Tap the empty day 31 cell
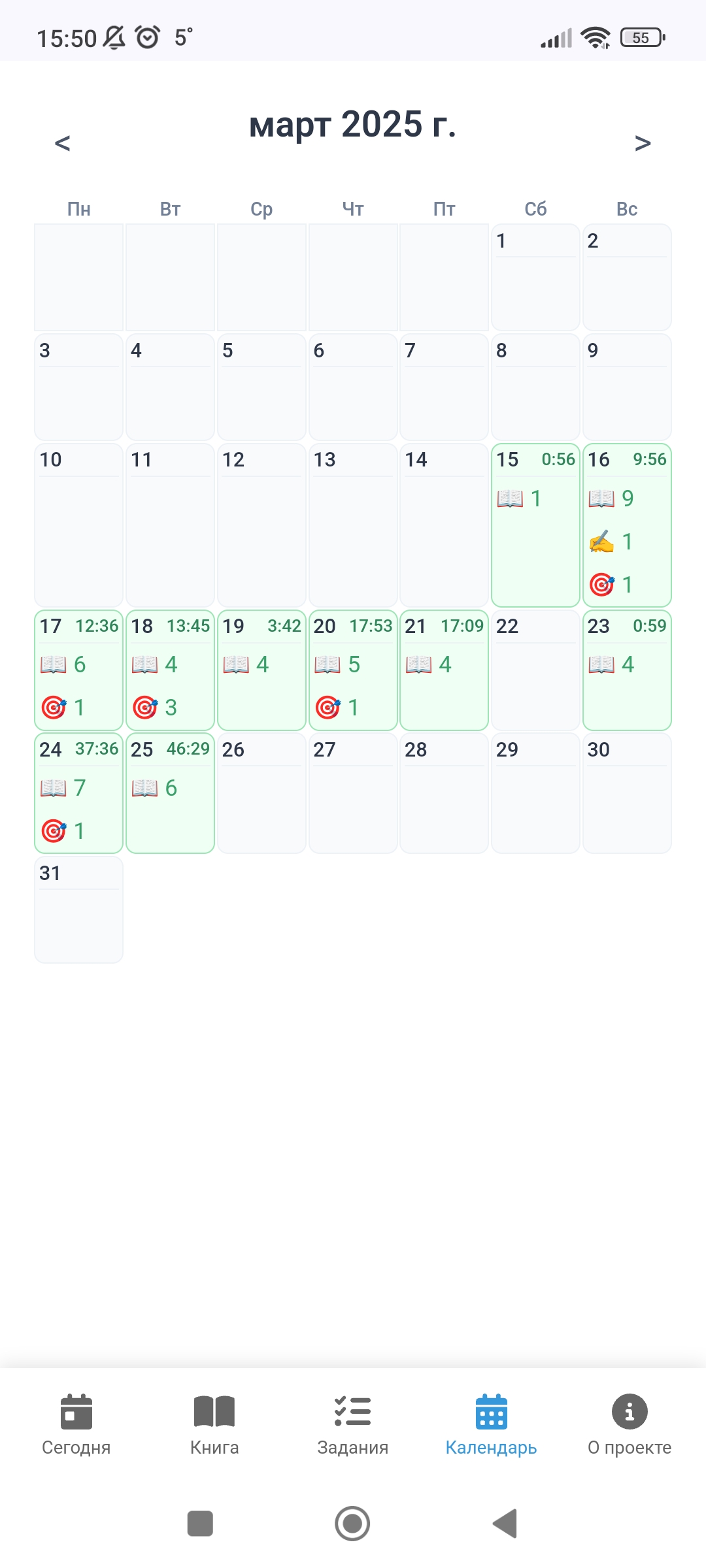The height and width of the screenshot is (1568, 706). pos(78,909)
